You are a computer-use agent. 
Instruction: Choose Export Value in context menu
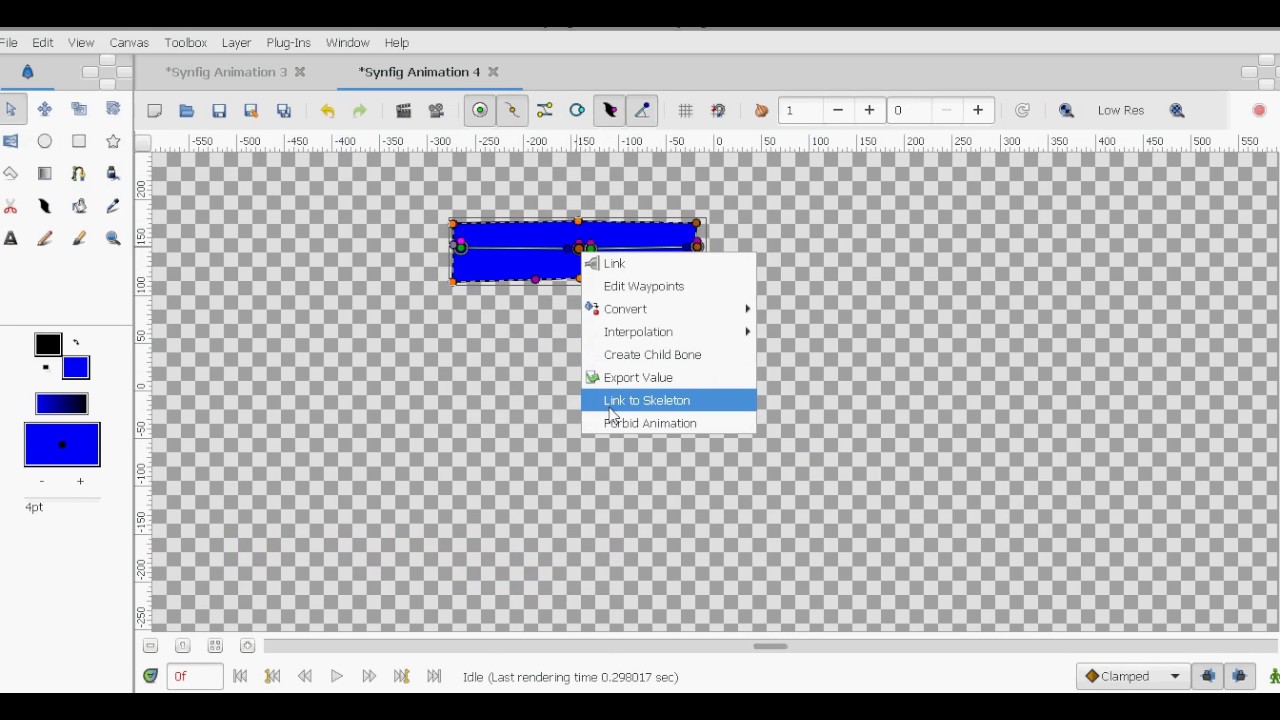tap(669, 378)
